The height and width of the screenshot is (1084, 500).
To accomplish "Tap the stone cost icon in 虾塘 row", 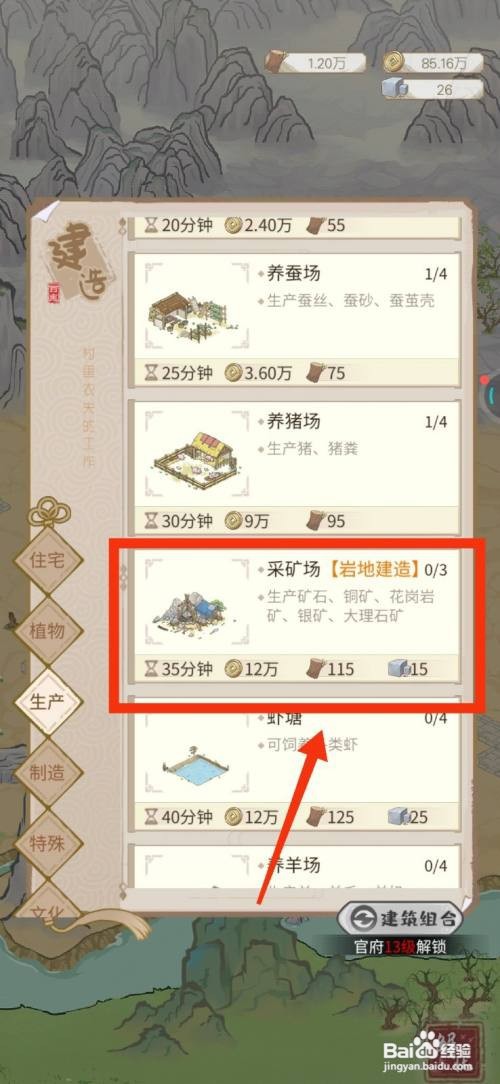I will click(x=398, y=816).
